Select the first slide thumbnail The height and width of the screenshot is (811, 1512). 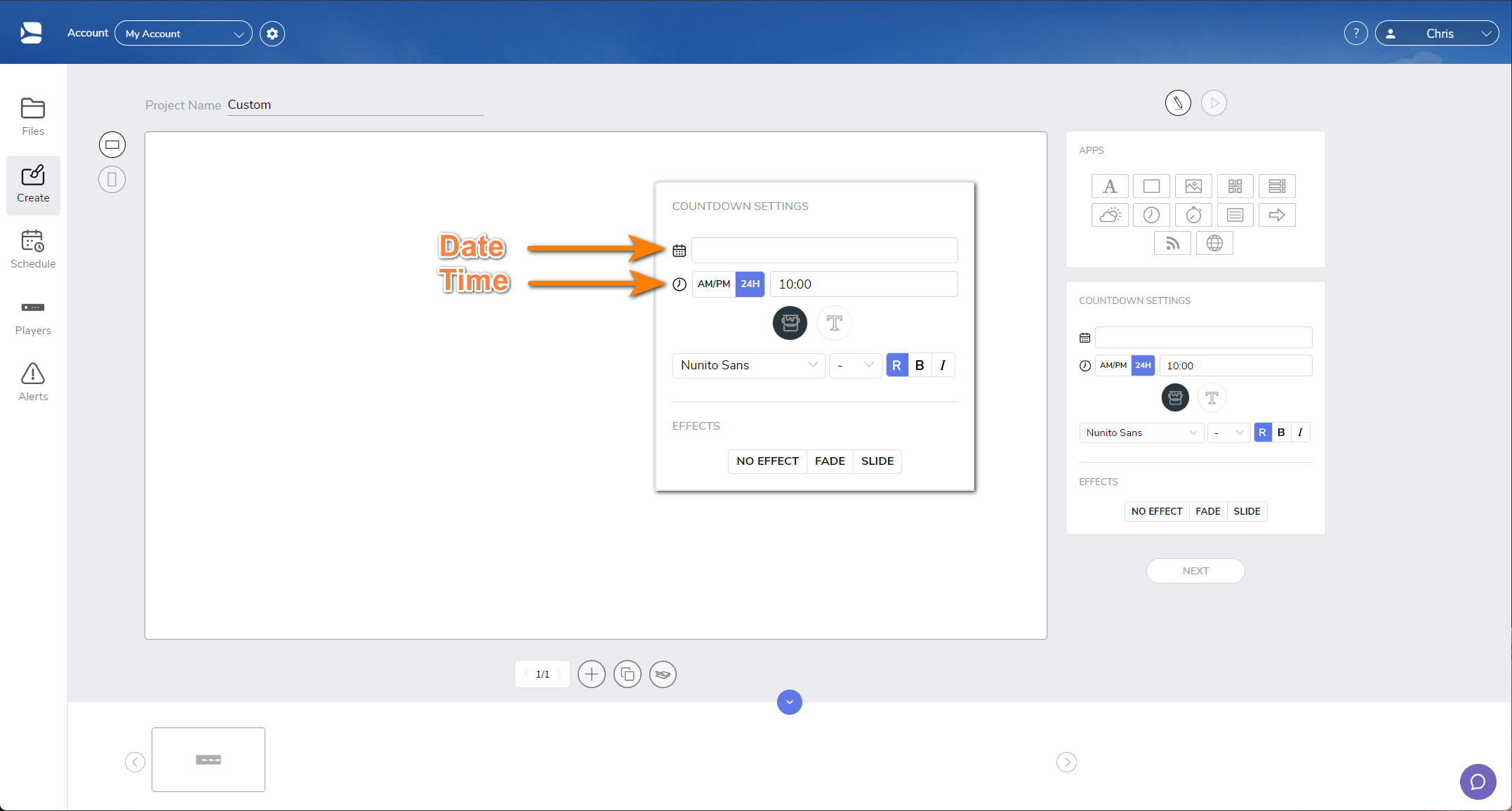click(208, 760)
